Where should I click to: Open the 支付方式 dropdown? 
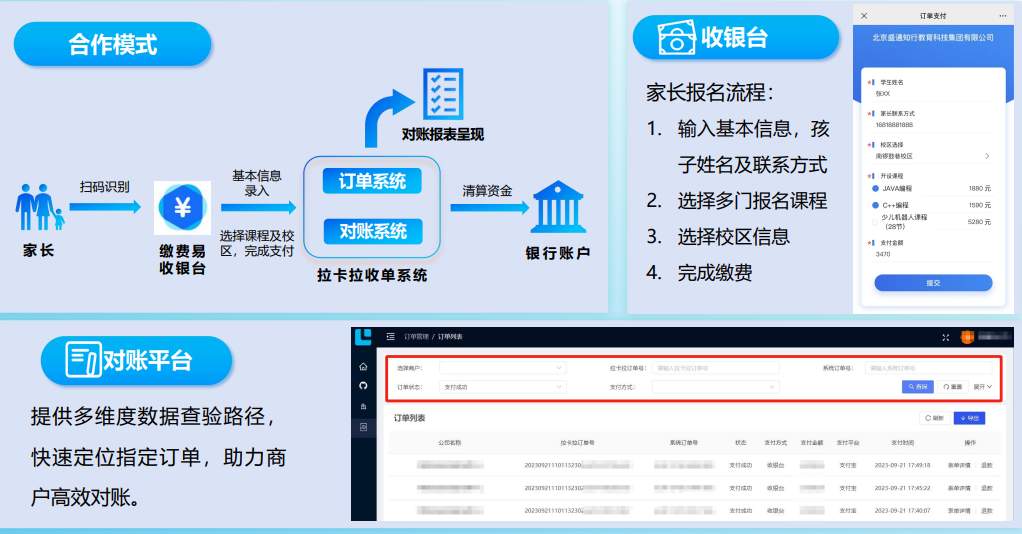coord(716,387)
